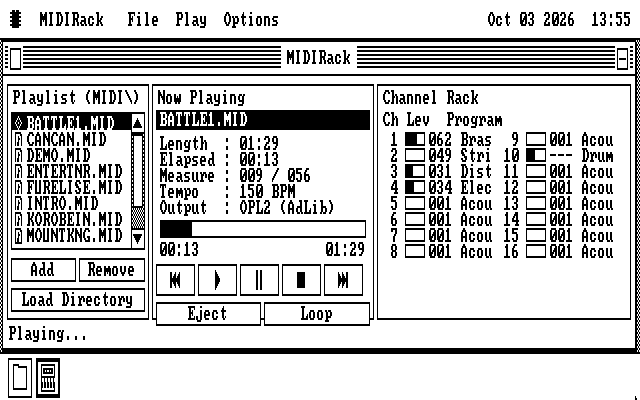Screen dimensions: 640x400
Task: Select INTRO.MID in the playlist
Action: (x=71, y=203)
